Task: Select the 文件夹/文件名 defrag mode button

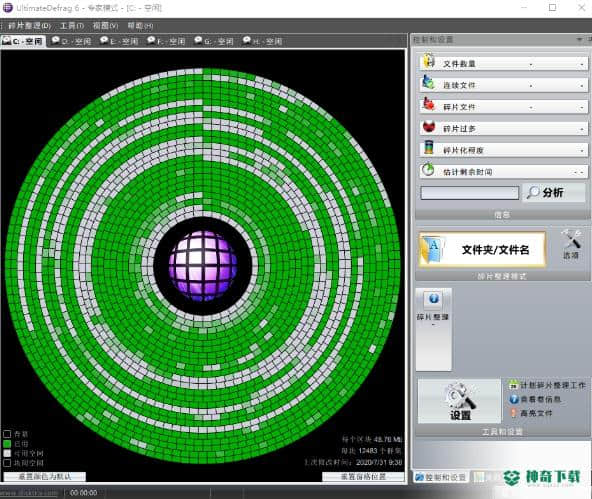Action: tap(482, 250)
